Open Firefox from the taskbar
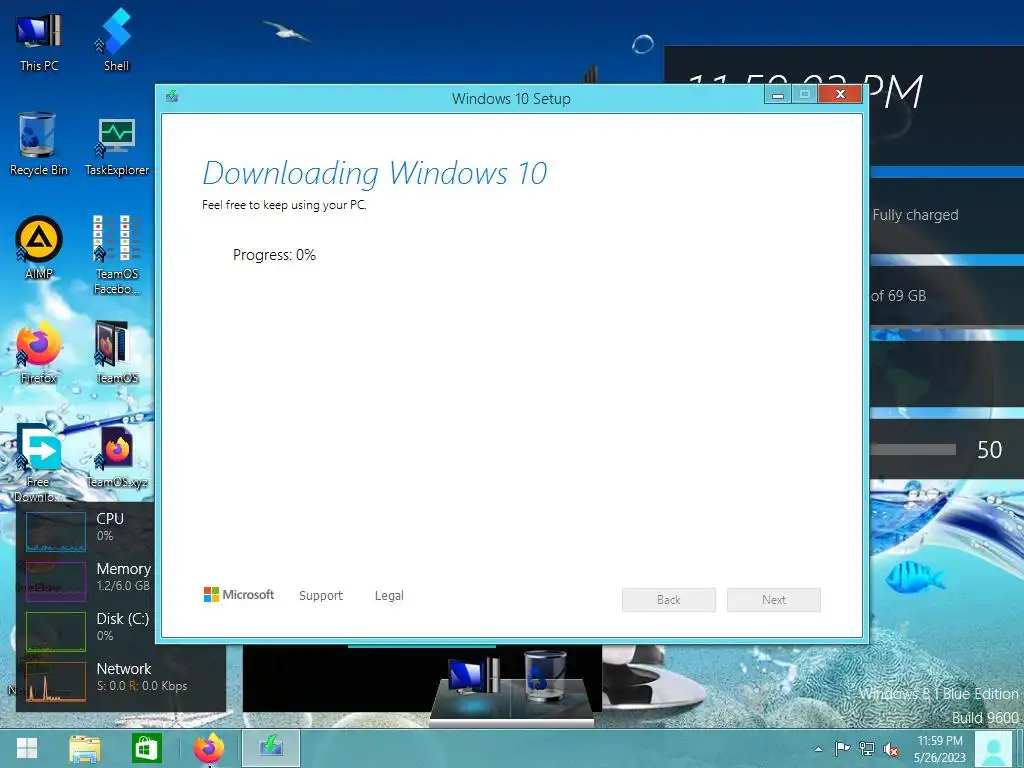Image resolution: width=1024 pixels, height=768 pixels. tap(209, 748)
